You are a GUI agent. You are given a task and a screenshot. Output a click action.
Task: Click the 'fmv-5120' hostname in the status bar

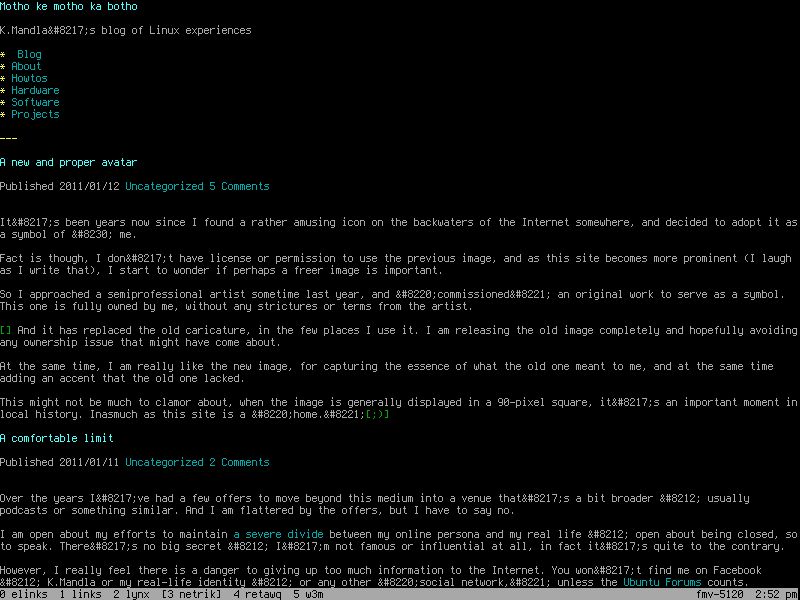tap(719, 594)
